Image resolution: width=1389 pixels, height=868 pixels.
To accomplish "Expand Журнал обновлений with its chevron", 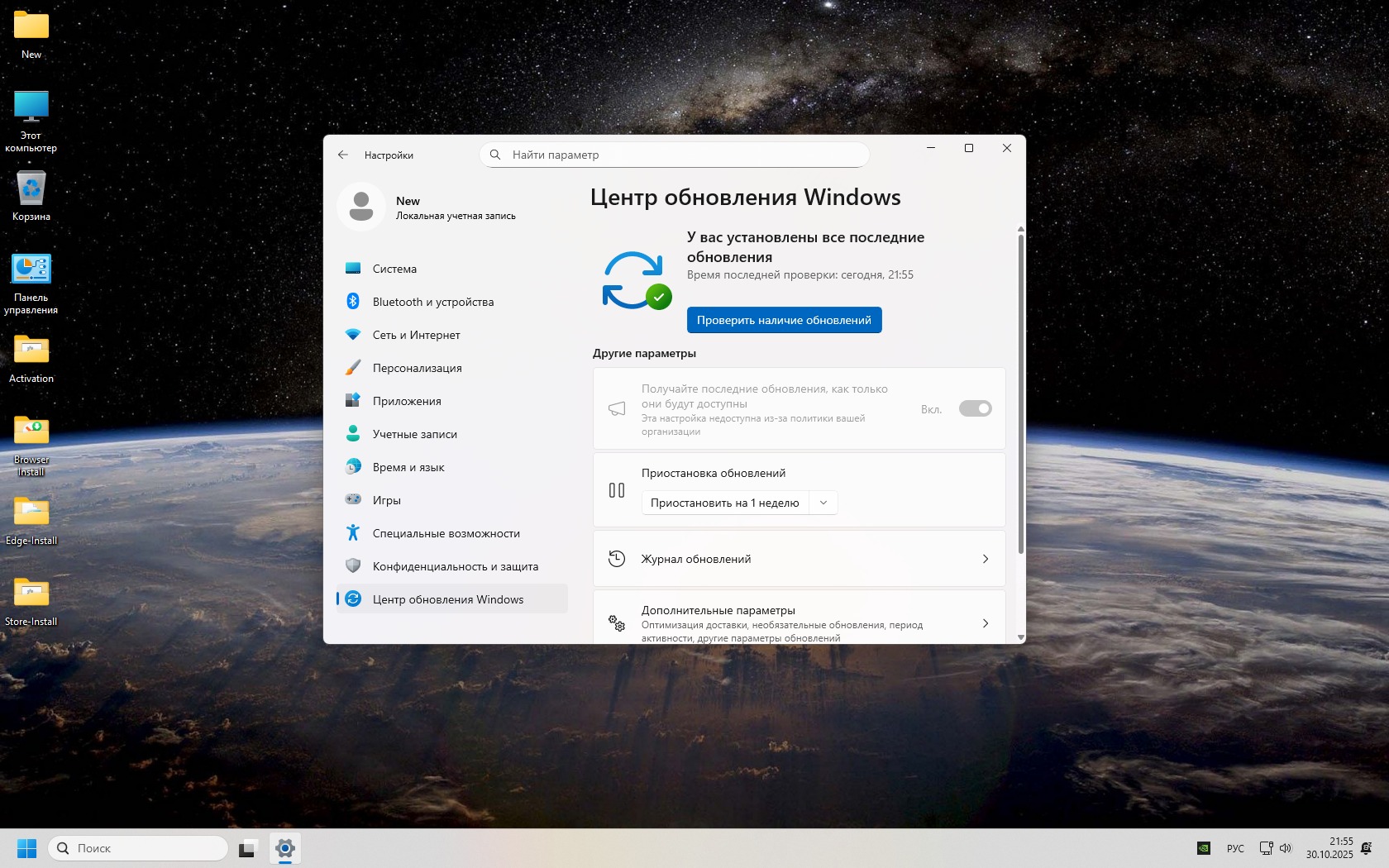I will coord(985,559).
